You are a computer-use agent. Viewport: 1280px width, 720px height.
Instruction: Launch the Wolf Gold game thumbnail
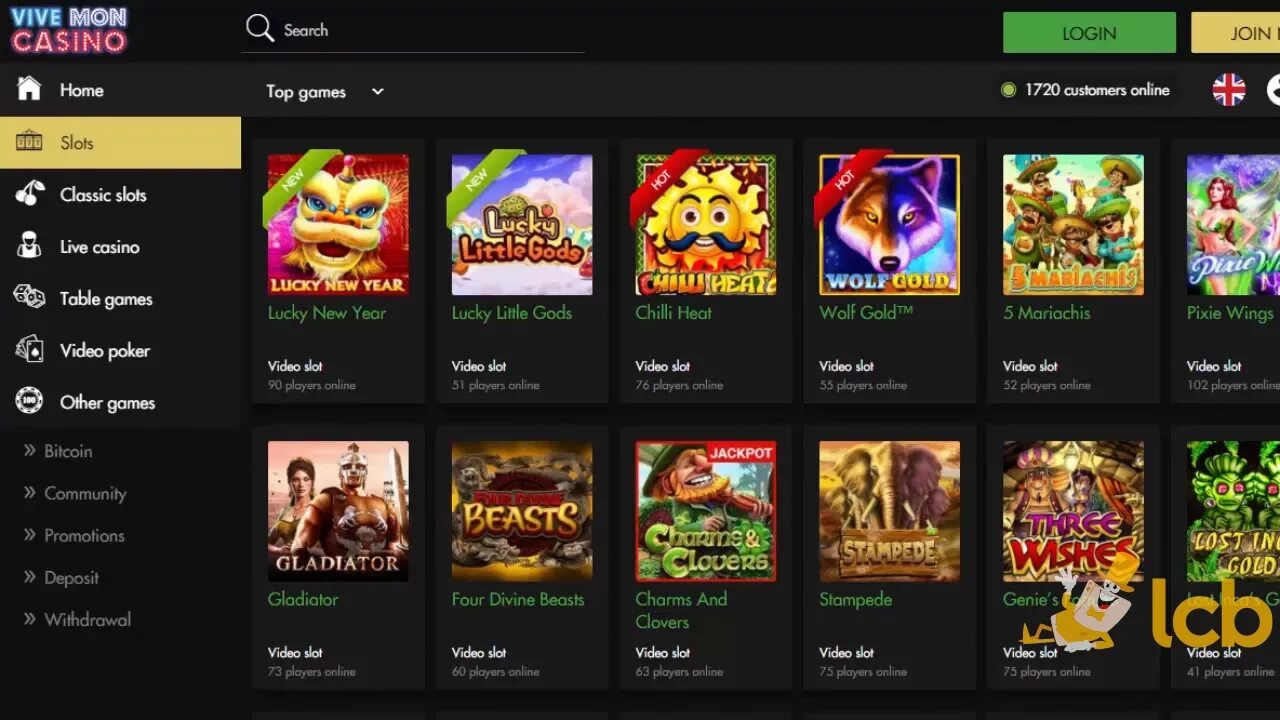point(890,224)
